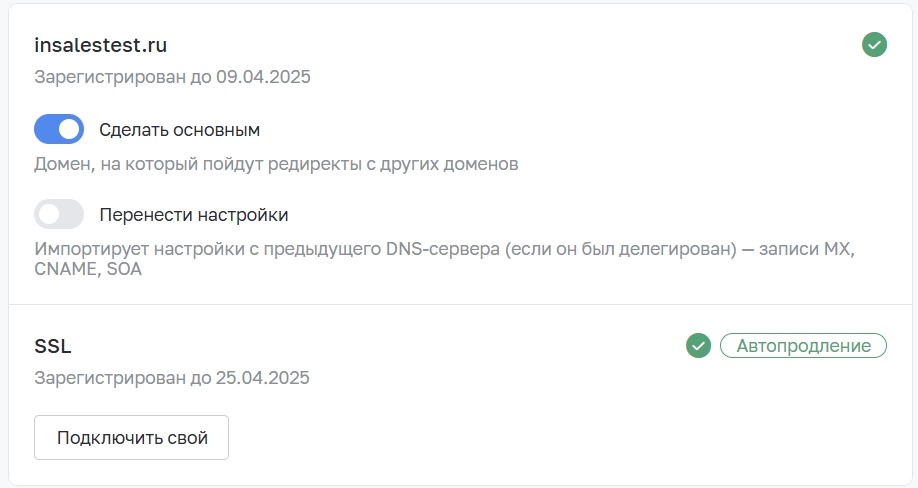918x488 pixels.
Task: Click the green checkmark in SSL row
Action: click(698, 345)
